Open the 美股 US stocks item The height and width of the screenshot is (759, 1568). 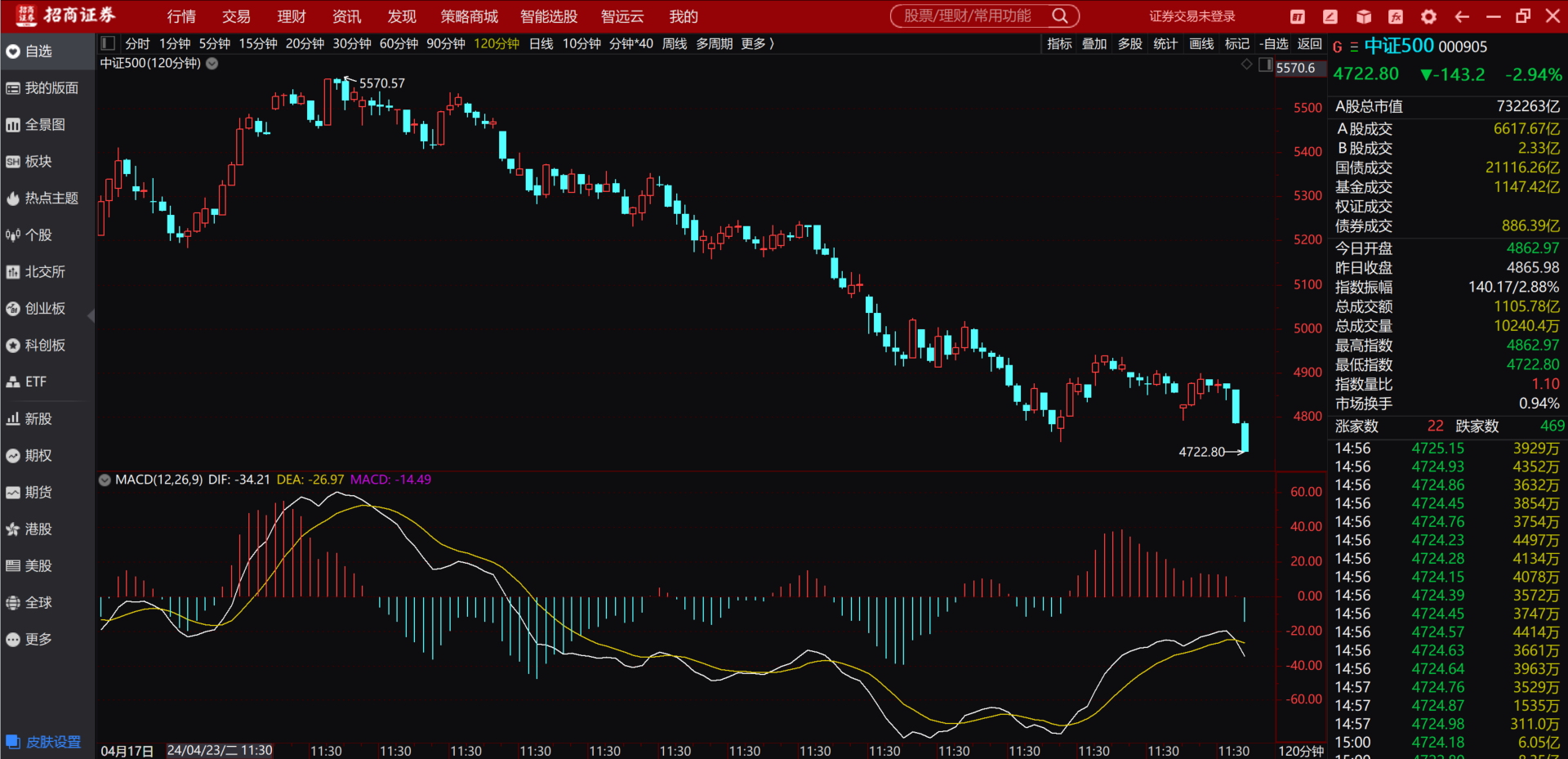tap(47, 566)
